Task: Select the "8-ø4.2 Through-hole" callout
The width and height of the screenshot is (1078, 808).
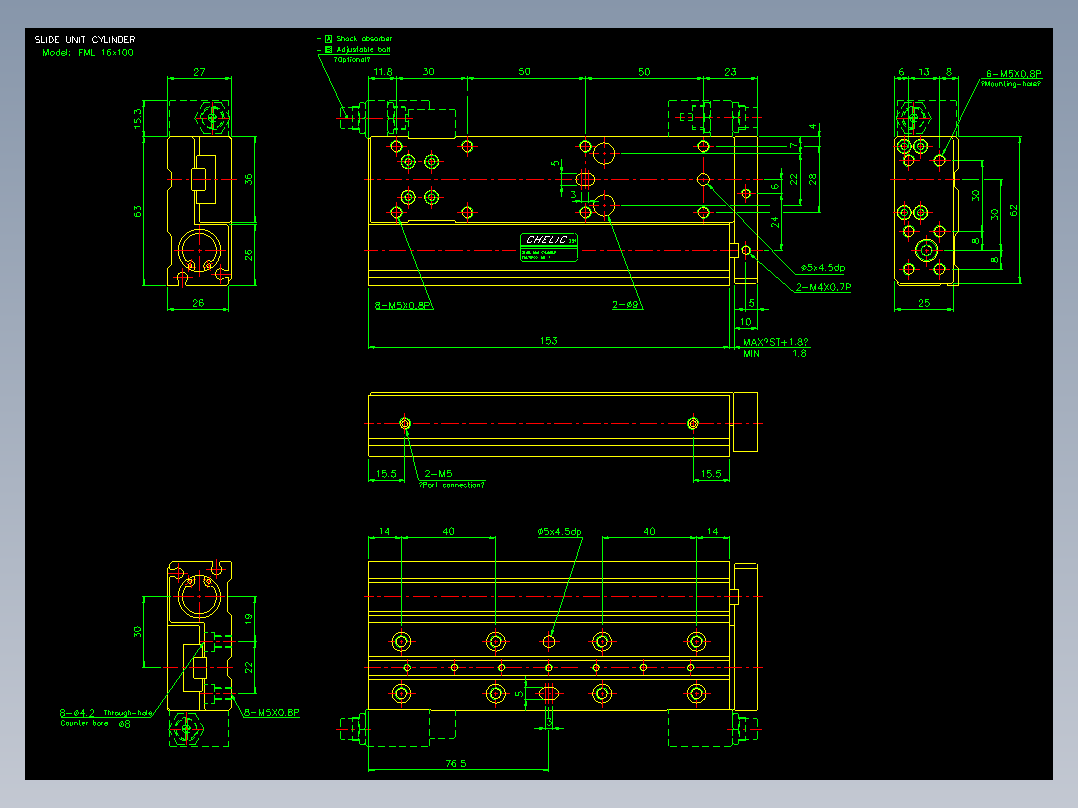Action: tap(106, 713)
